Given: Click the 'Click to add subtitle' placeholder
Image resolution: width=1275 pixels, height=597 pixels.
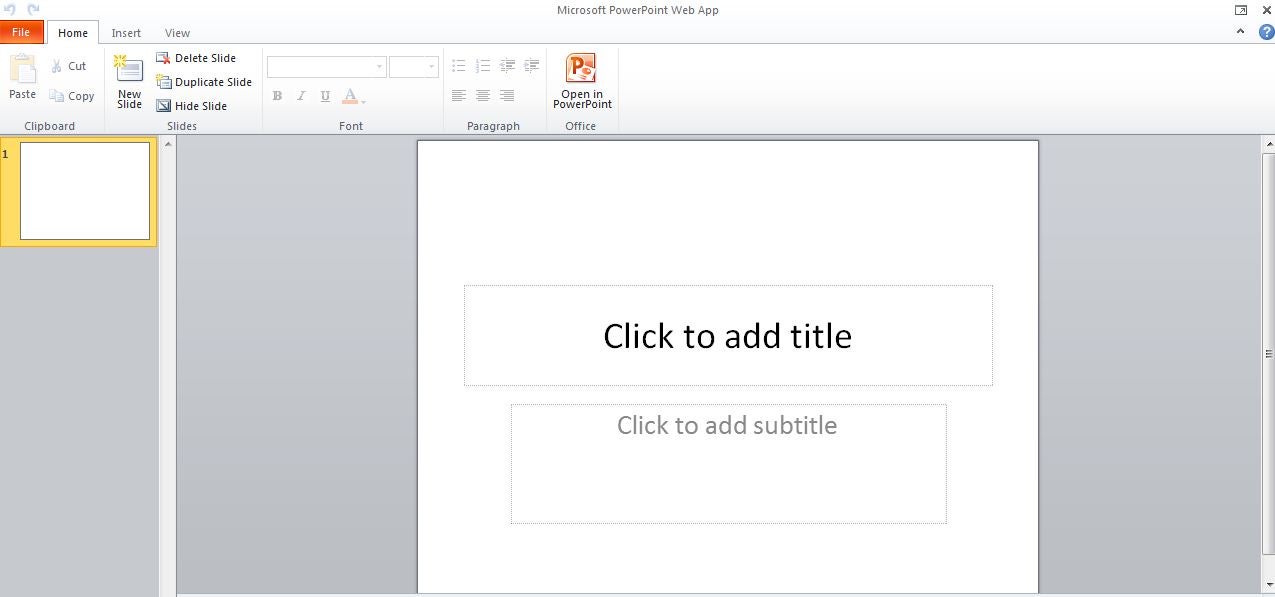Looking at the screenshot, I should (728, 464).
